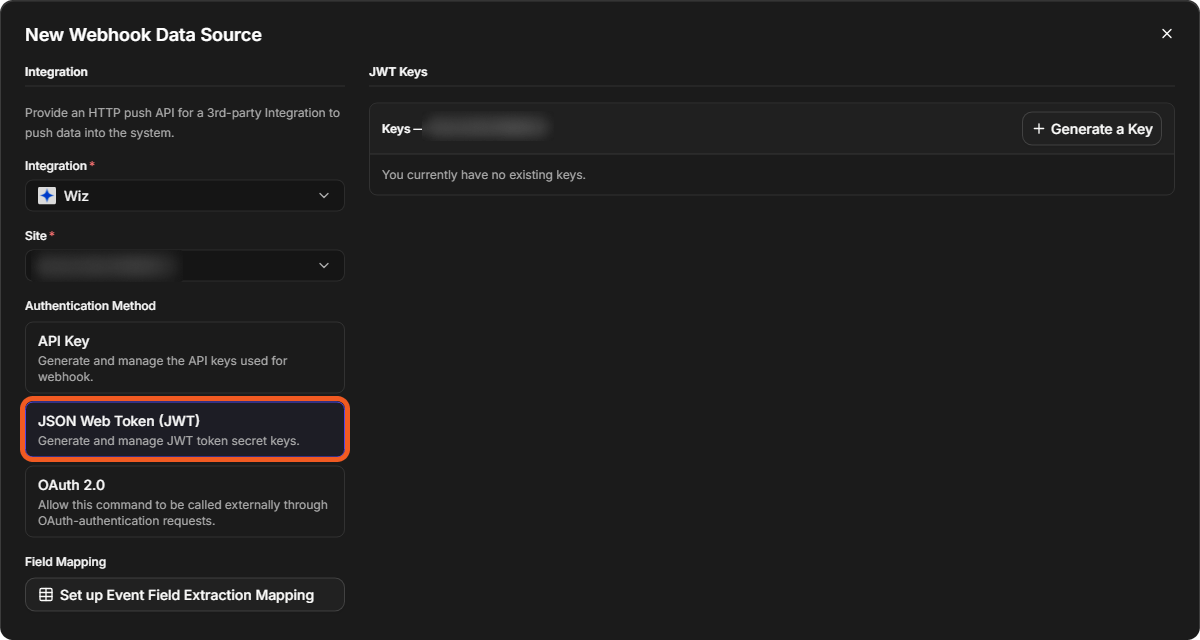Click the 'Provide an HTTP push API' description text

(x=183, y=122)
